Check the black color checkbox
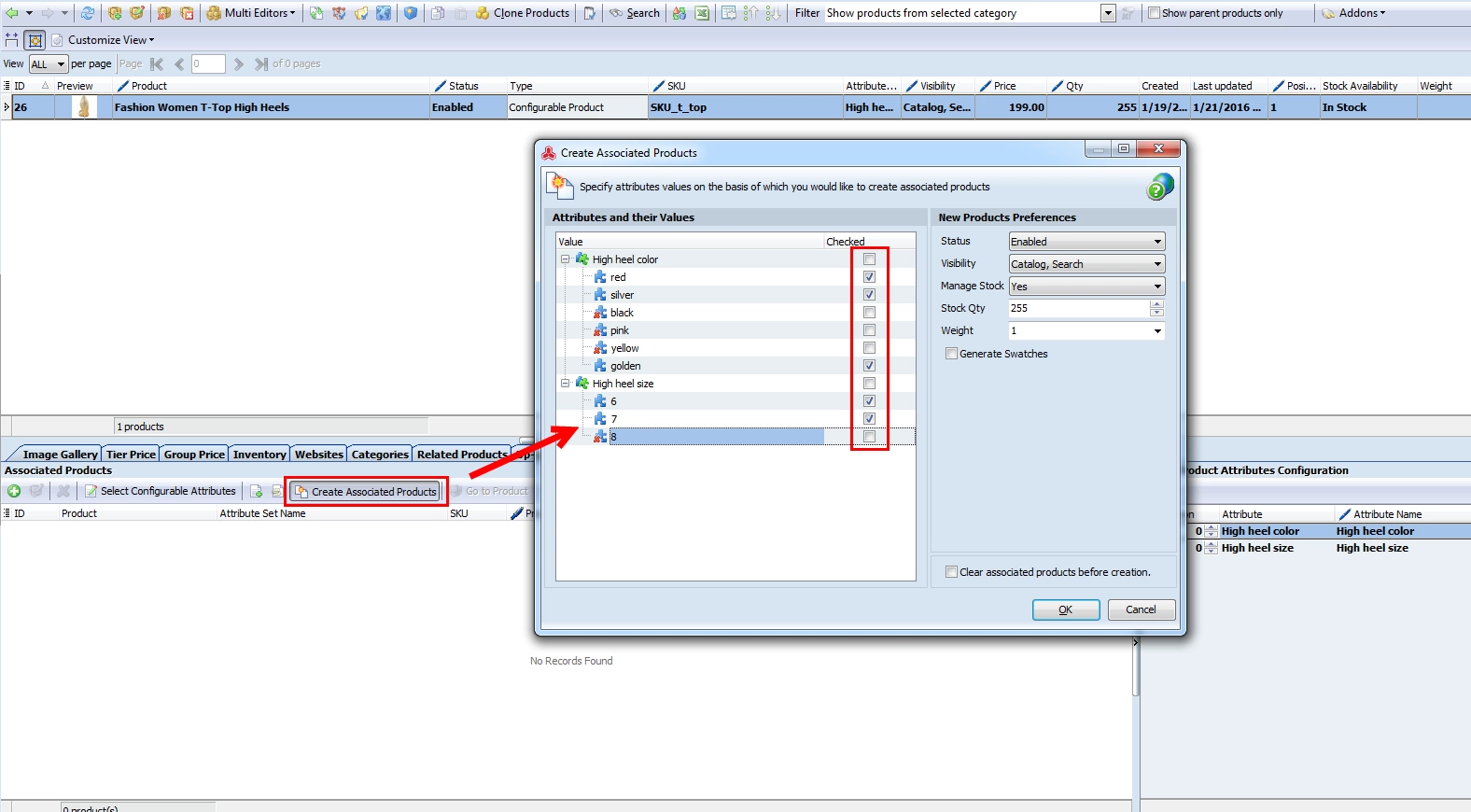This screenshot has width=1471, height=812. pos(869,313)
